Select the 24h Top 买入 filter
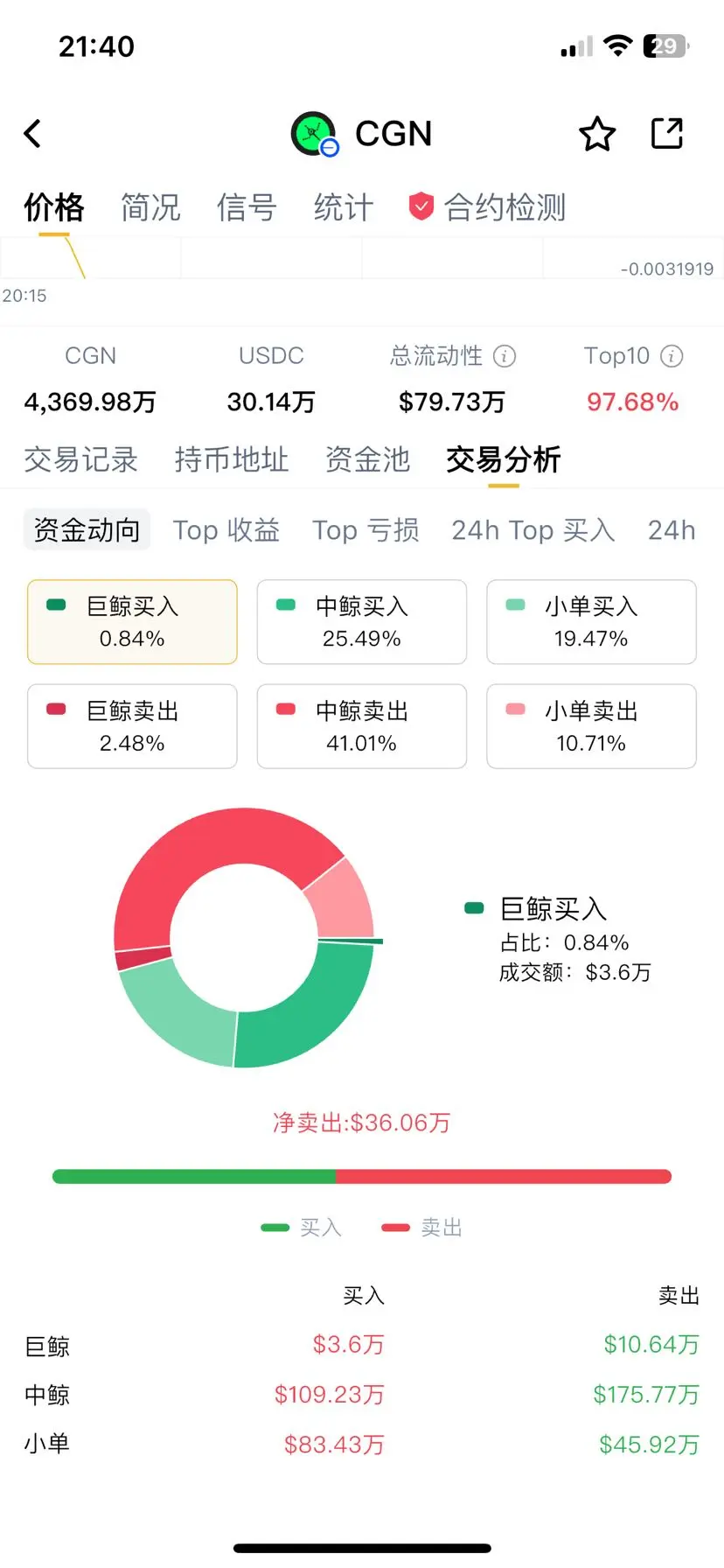The width and height of the screenshot is (724, 1568). (x=533, y=530)
